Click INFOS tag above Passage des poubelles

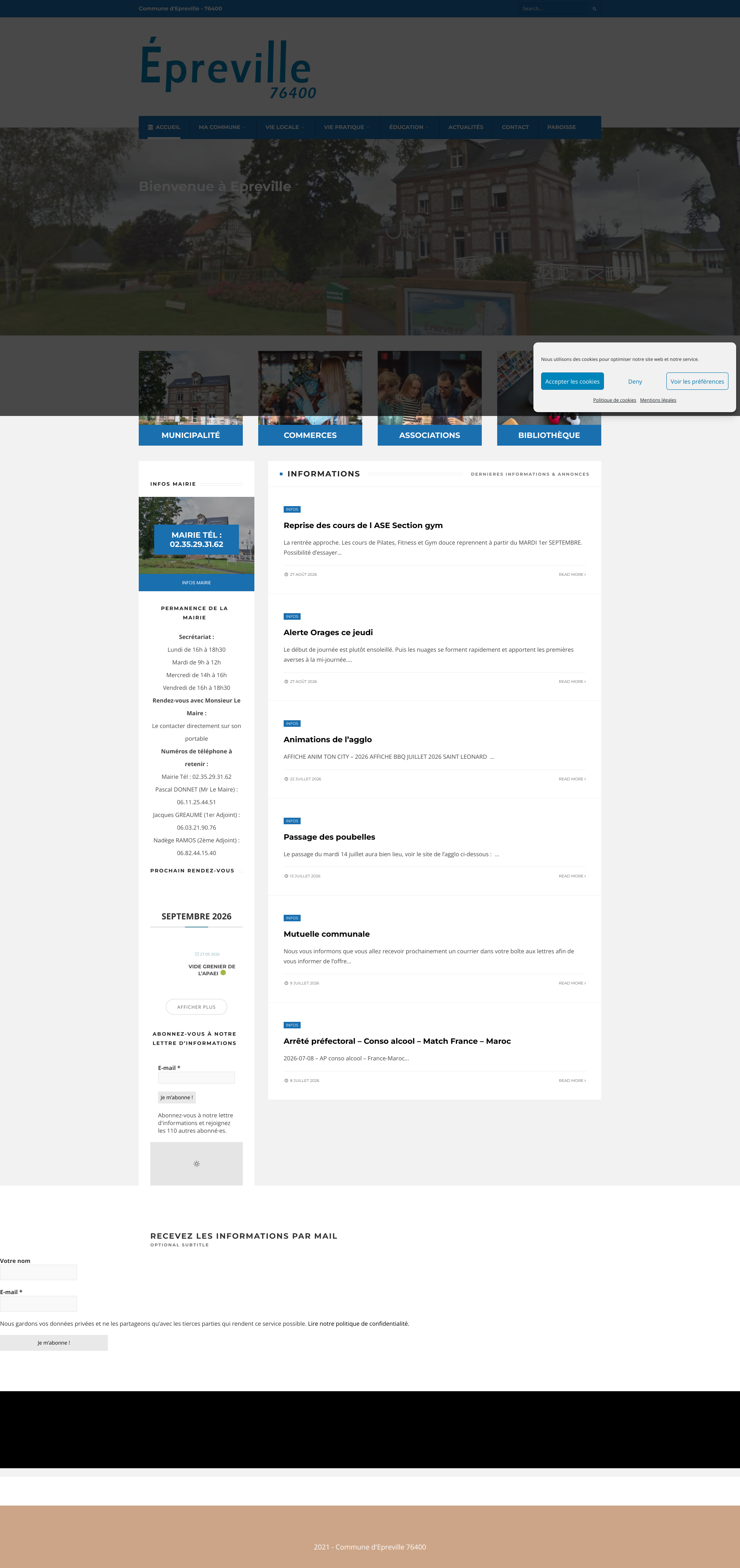292,821
